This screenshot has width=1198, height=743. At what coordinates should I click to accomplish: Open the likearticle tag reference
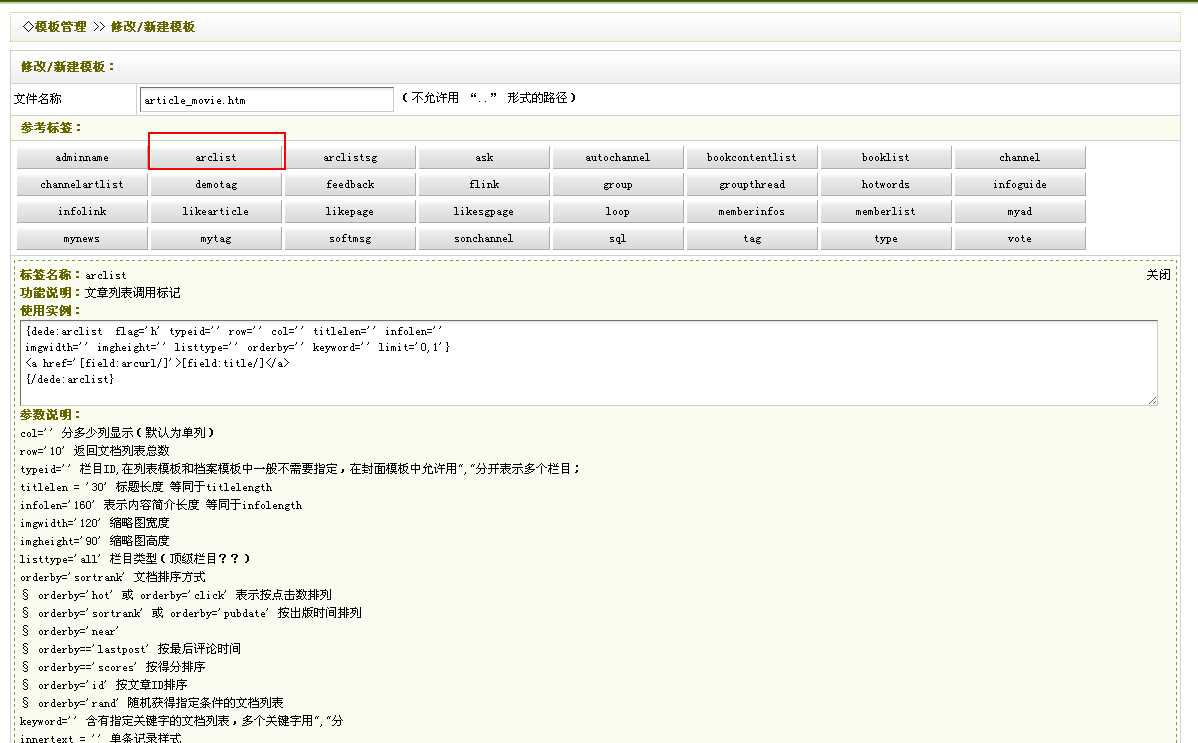click(x=216, y=212)
